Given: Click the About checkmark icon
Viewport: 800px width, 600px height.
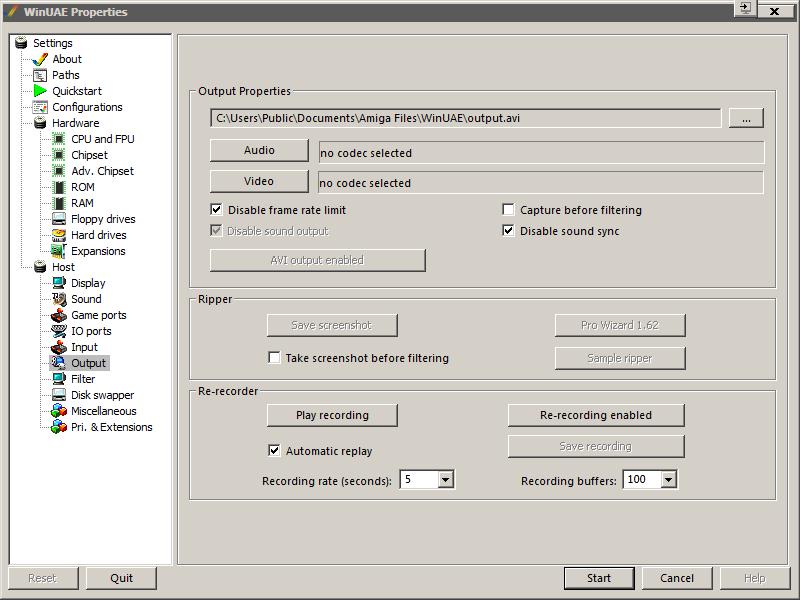Looking at the screenshot, I should (40, 59).
